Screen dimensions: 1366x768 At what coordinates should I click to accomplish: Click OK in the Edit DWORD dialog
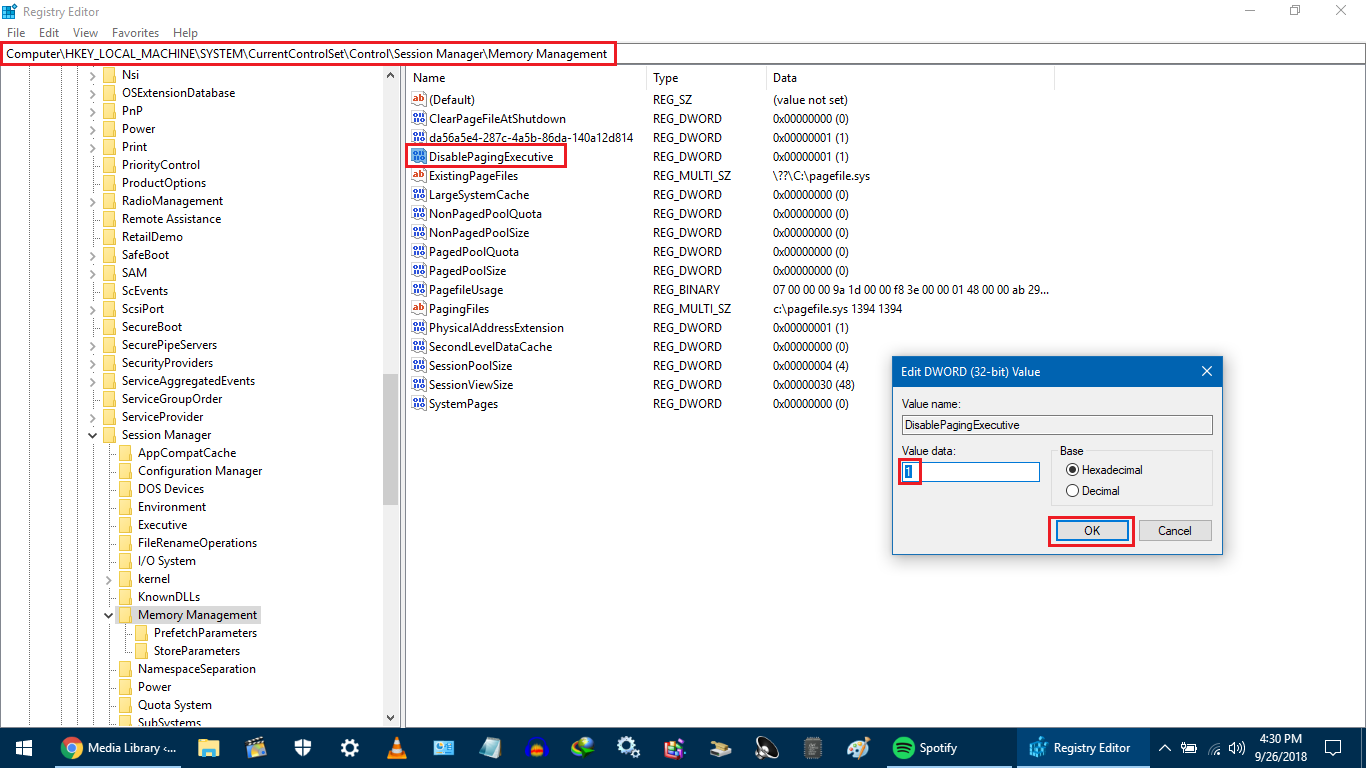(x=1091, y=531)
